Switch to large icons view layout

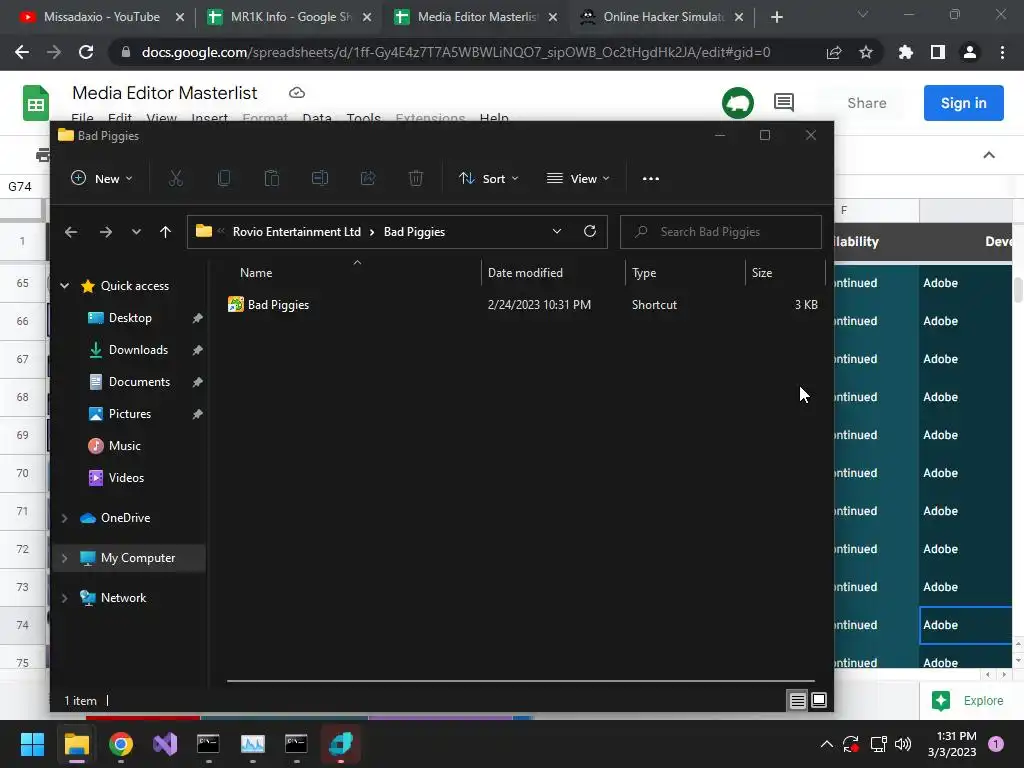point(819,701)
